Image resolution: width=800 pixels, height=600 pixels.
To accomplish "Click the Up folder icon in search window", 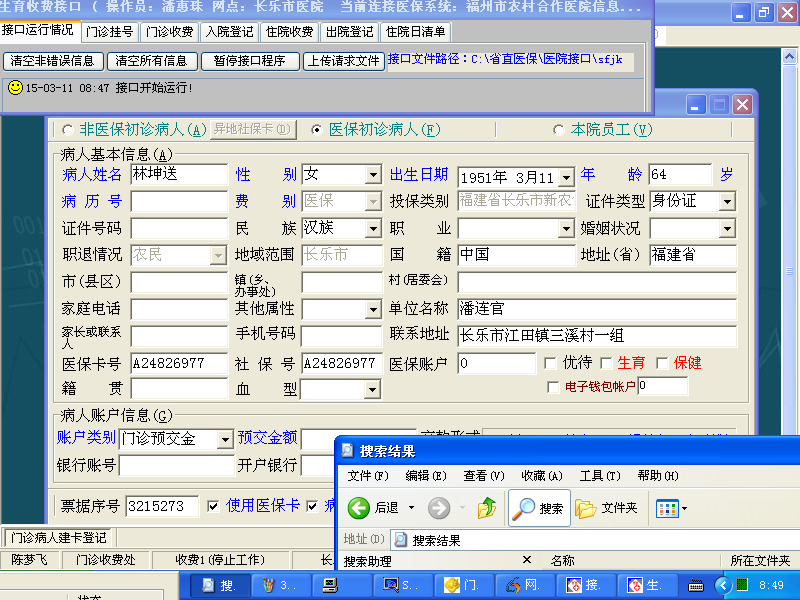I will 487,508.
